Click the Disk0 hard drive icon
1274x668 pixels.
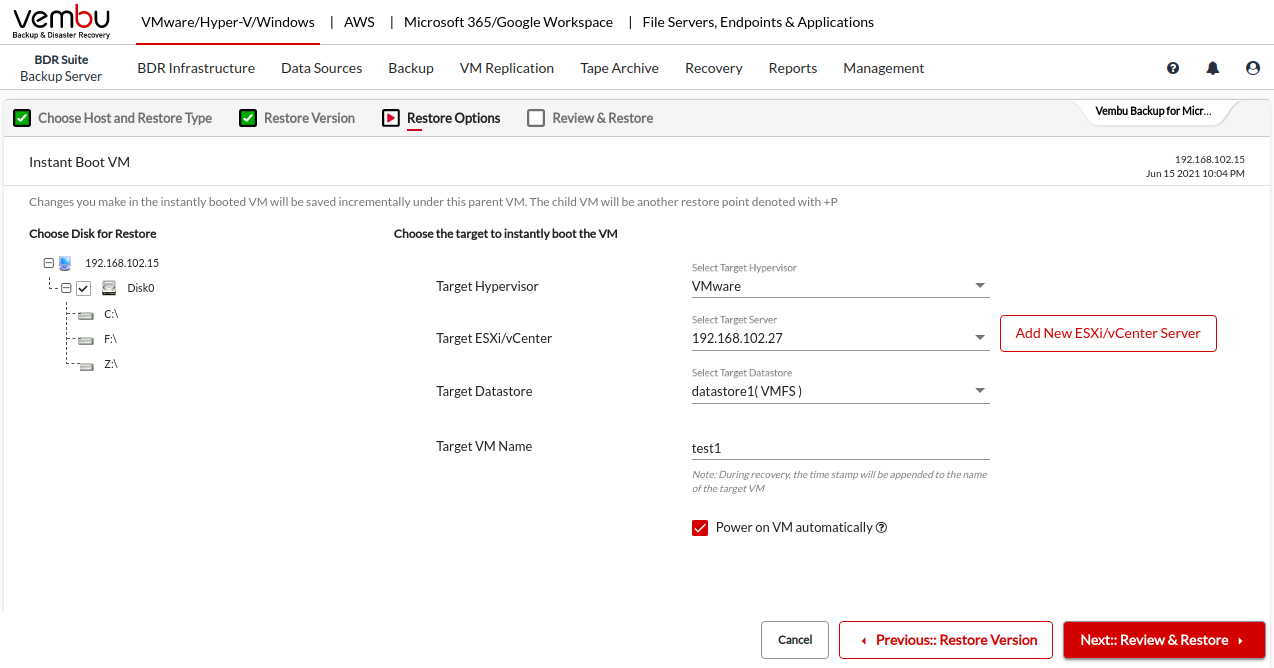pyautogui.click(x=109, y=288)
